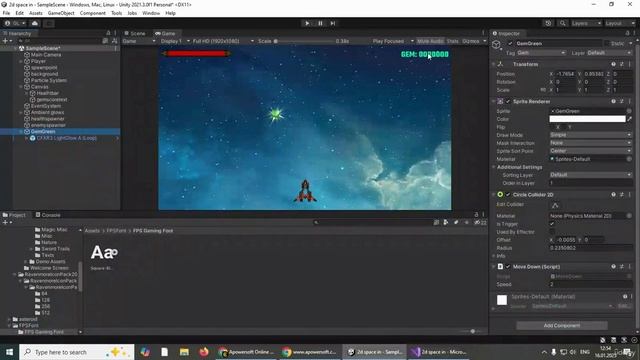Toggle Gizmos in Game view
The height and width of the screenshot is (360, 640).
(471, 41)
